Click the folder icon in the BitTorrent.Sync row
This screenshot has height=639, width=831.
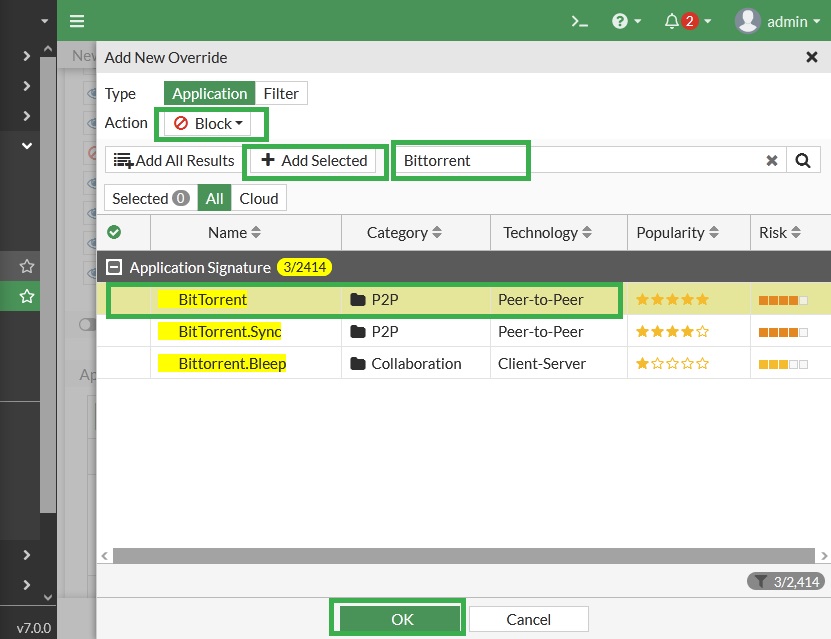[x=358, y=332]
